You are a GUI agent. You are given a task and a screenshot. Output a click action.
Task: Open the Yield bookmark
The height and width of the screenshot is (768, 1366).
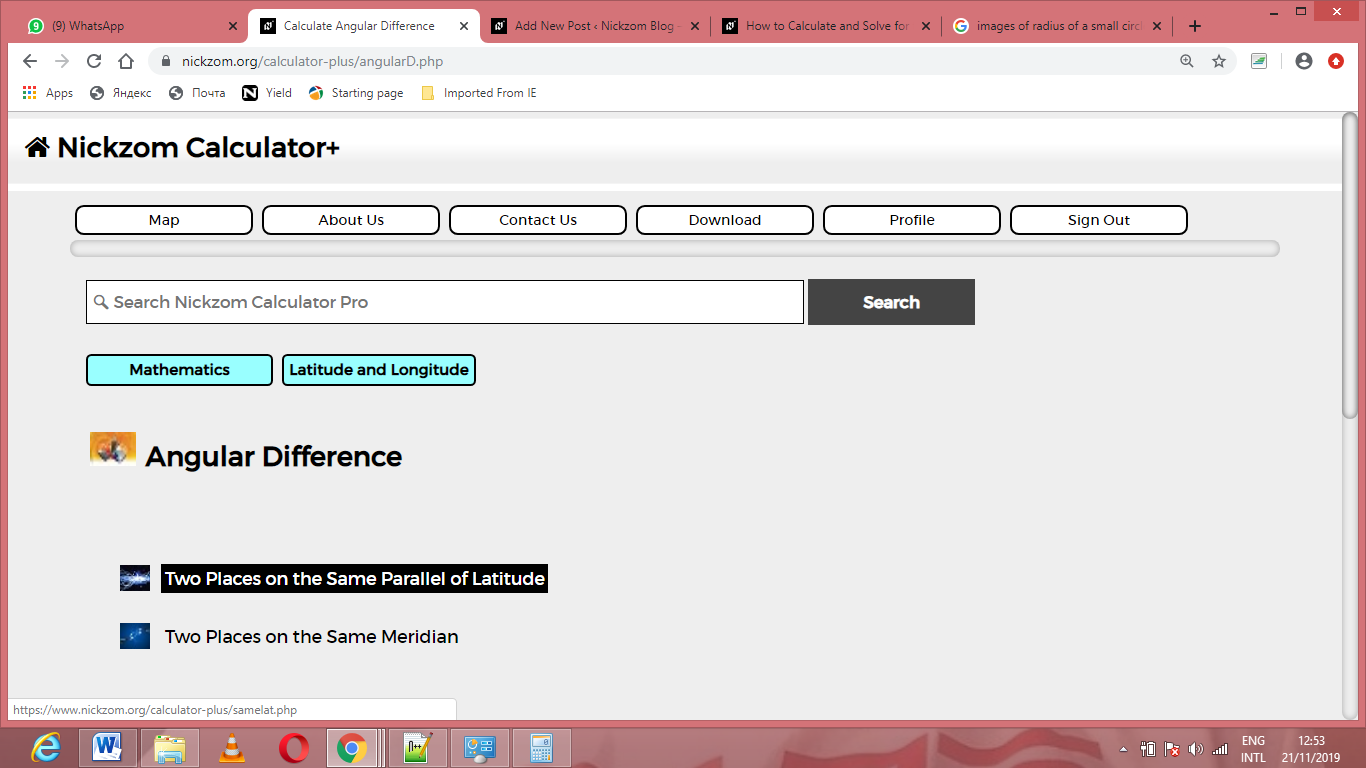267,93
